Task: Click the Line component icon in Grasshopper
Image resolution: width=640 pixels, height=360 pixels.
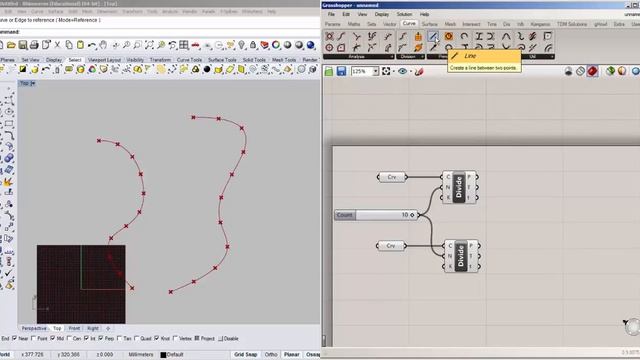Action: tap(433, 36)
